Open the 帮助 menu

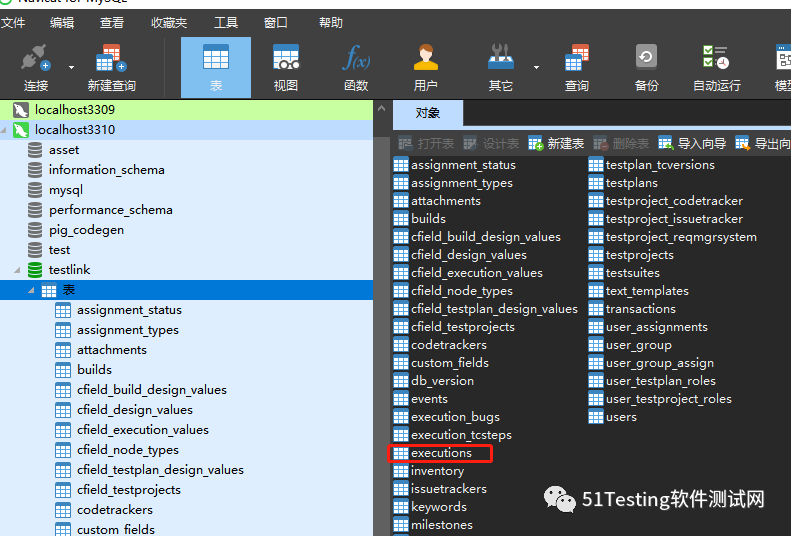[330, 23]
